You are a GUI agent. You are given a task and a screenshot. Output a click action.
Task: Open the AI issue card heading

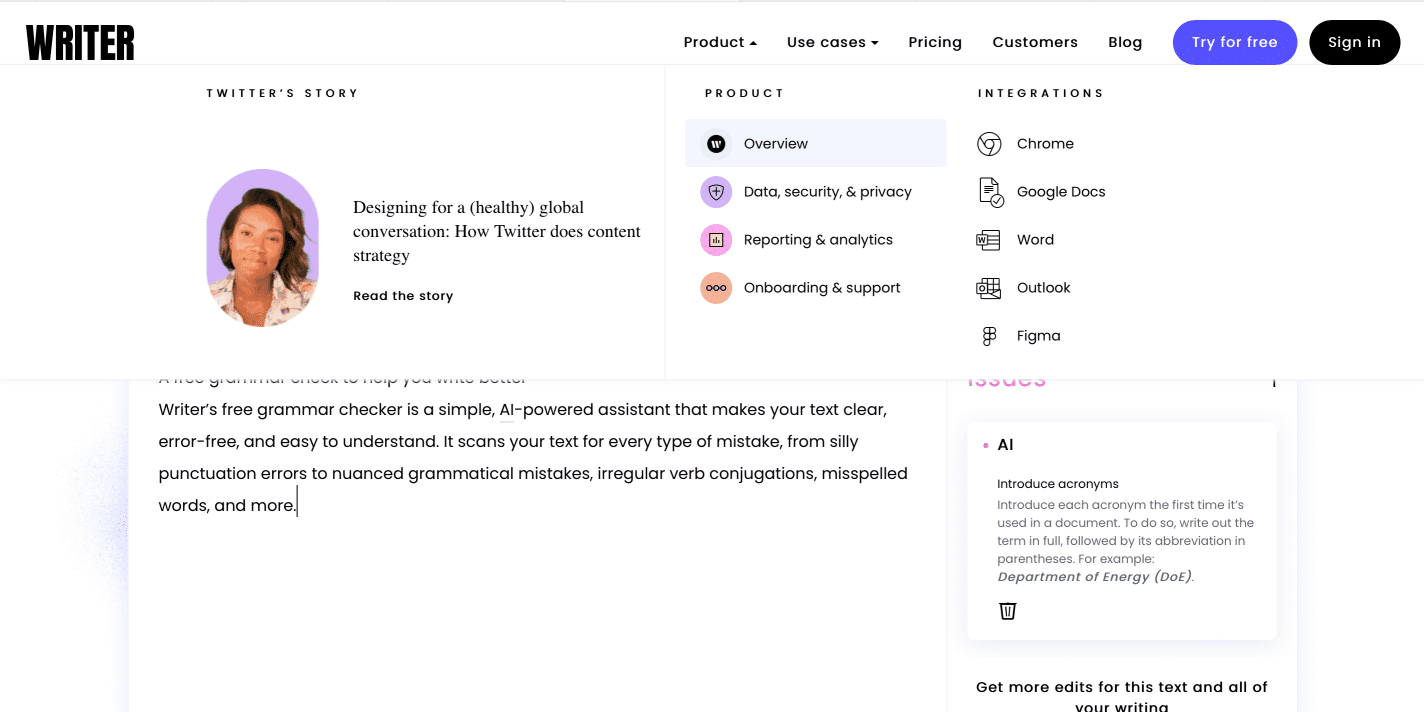click(x=1005, y=445)
